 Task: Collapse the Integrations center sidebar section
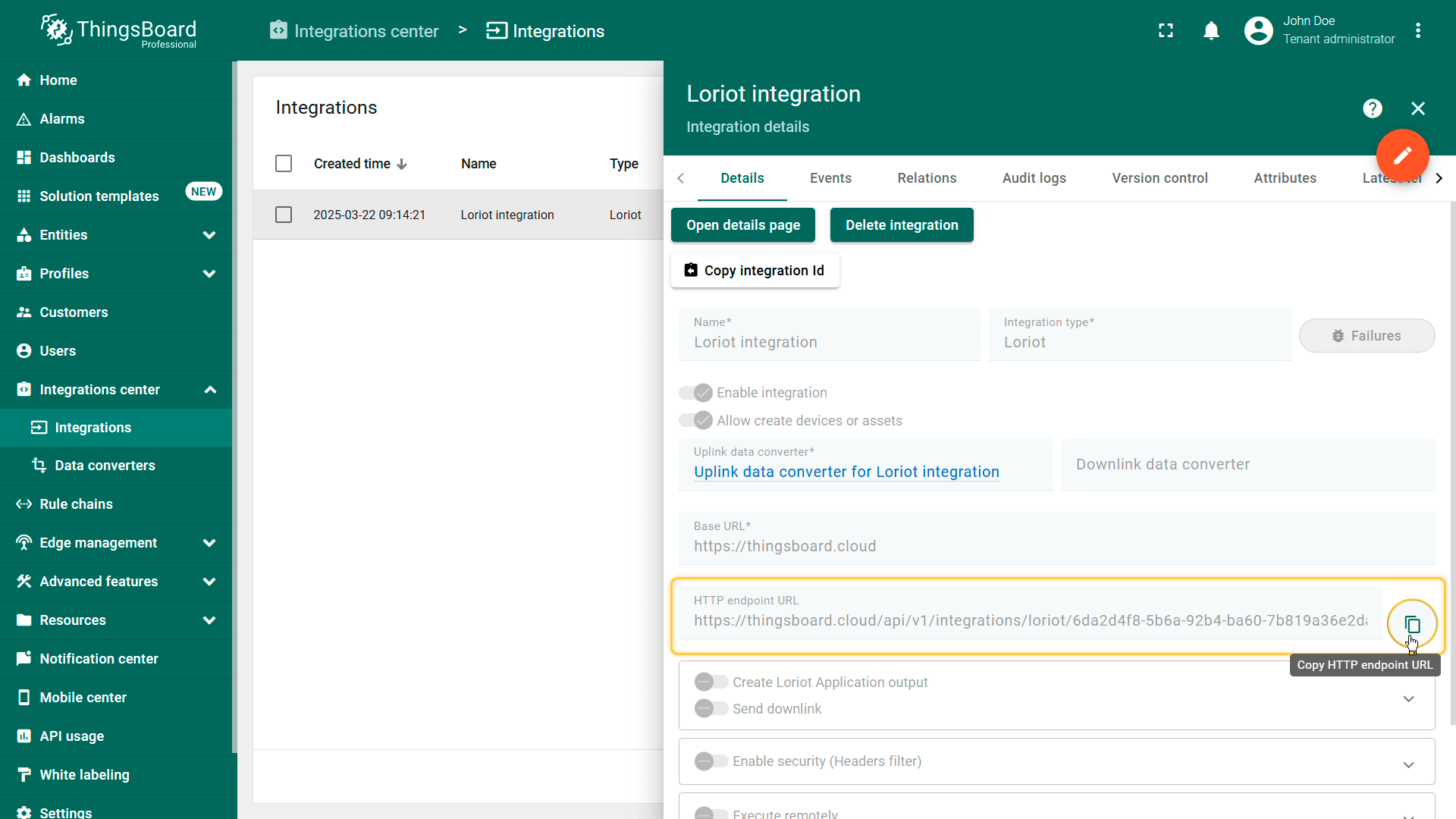click(210, 390)
